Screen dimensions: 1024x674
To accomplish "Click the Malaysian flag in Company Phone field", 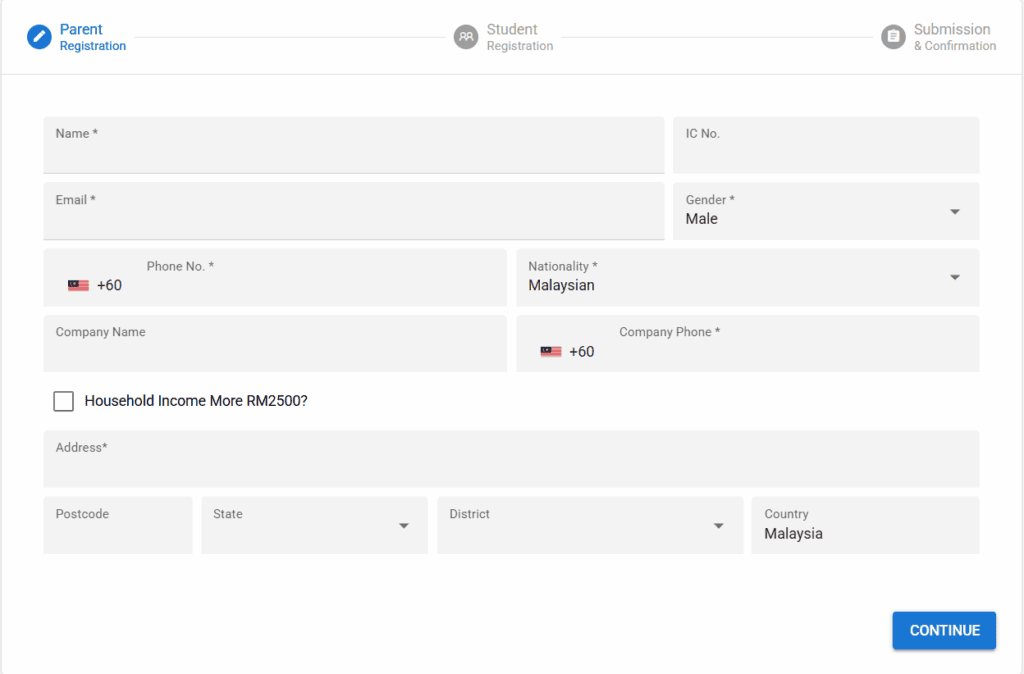I will click(x=551, y=351).
